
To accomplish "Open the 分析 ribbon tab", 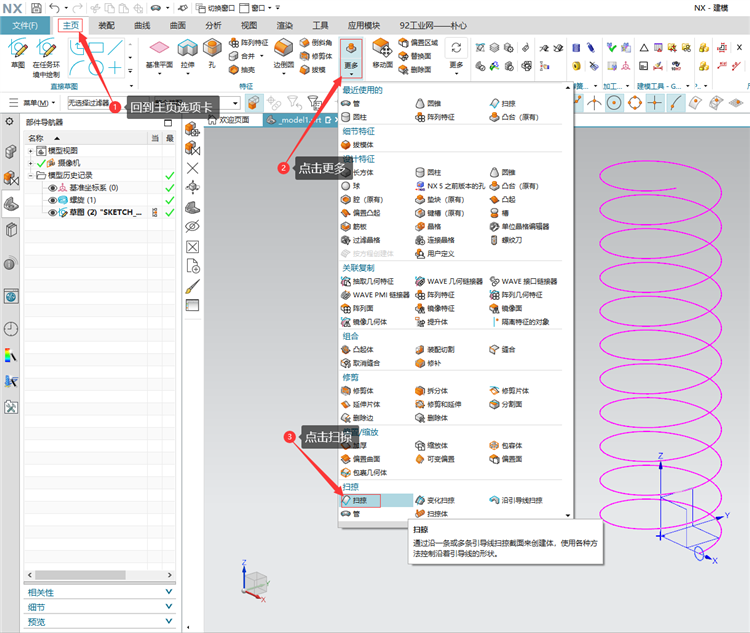I will 213,25.
